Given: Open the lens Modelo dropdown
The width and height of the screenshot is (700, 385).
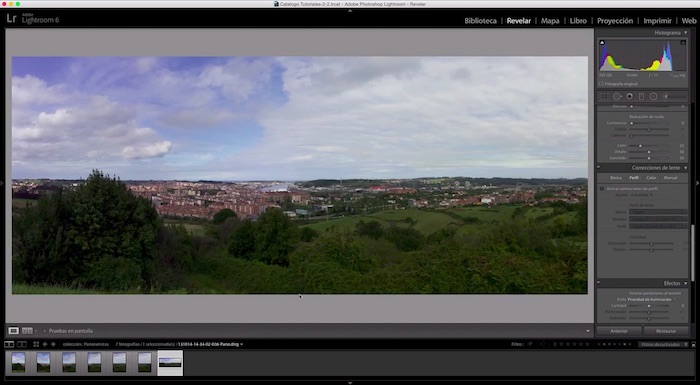Looking at the screenshot, I should pos(658,219).
